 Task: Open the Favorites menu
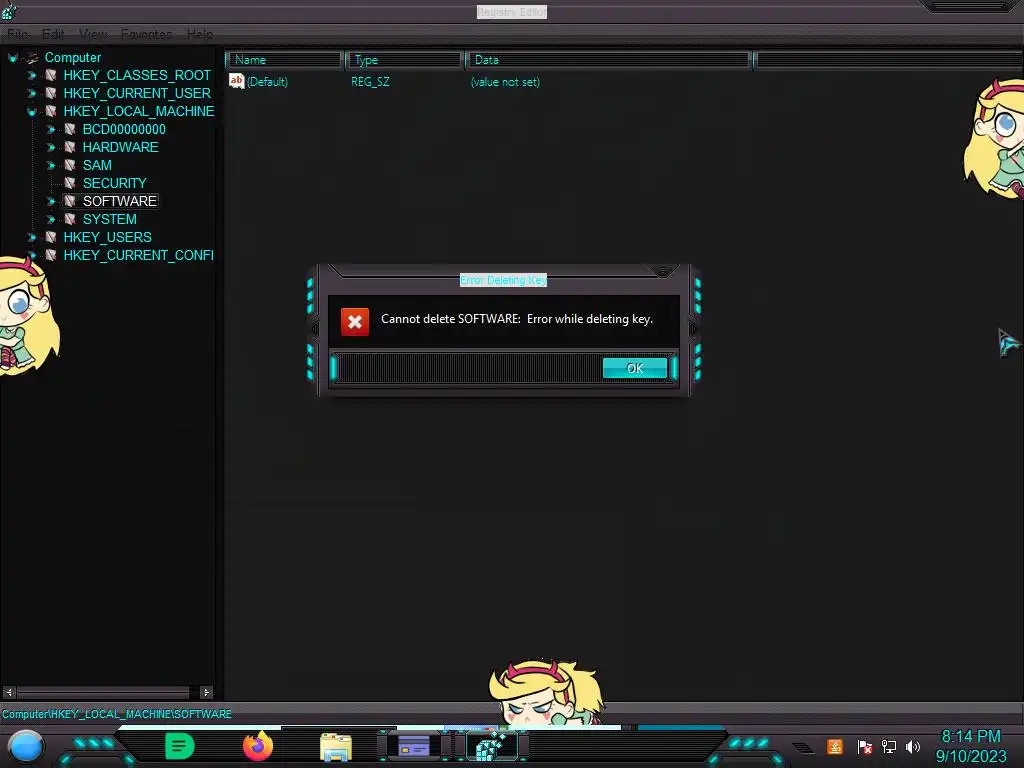click(146, 34)
